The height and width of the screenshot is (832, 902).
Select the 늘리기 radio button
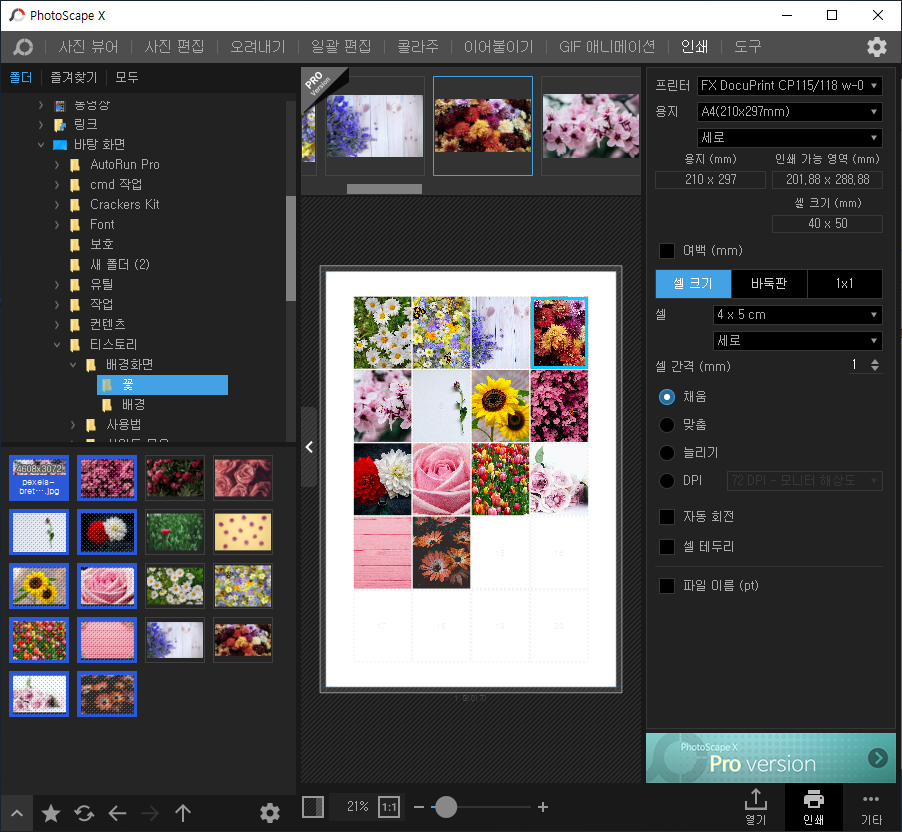667,453
